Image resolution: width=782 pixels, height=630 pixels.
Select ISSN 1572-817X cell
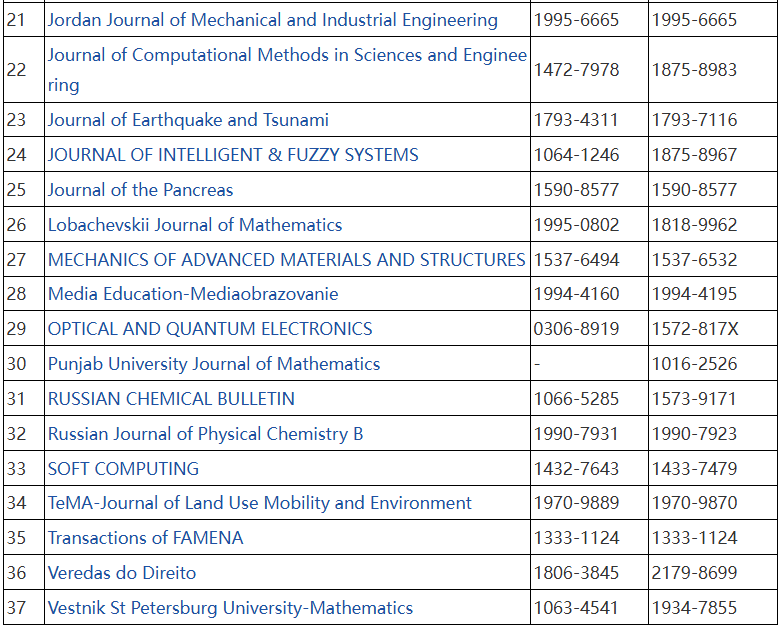(713, 329)
